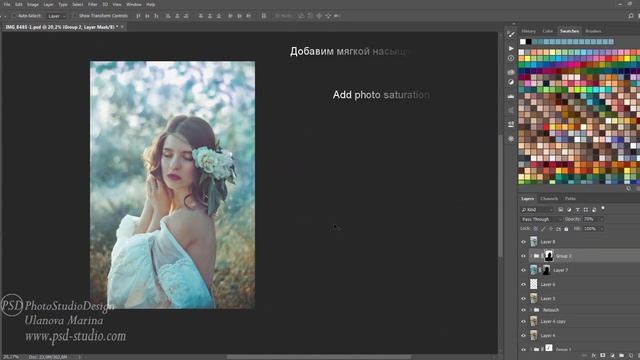Viewport: 640px width, 360px height.
Task: Switch to the Paths tab
Action: tap(570, 199)
